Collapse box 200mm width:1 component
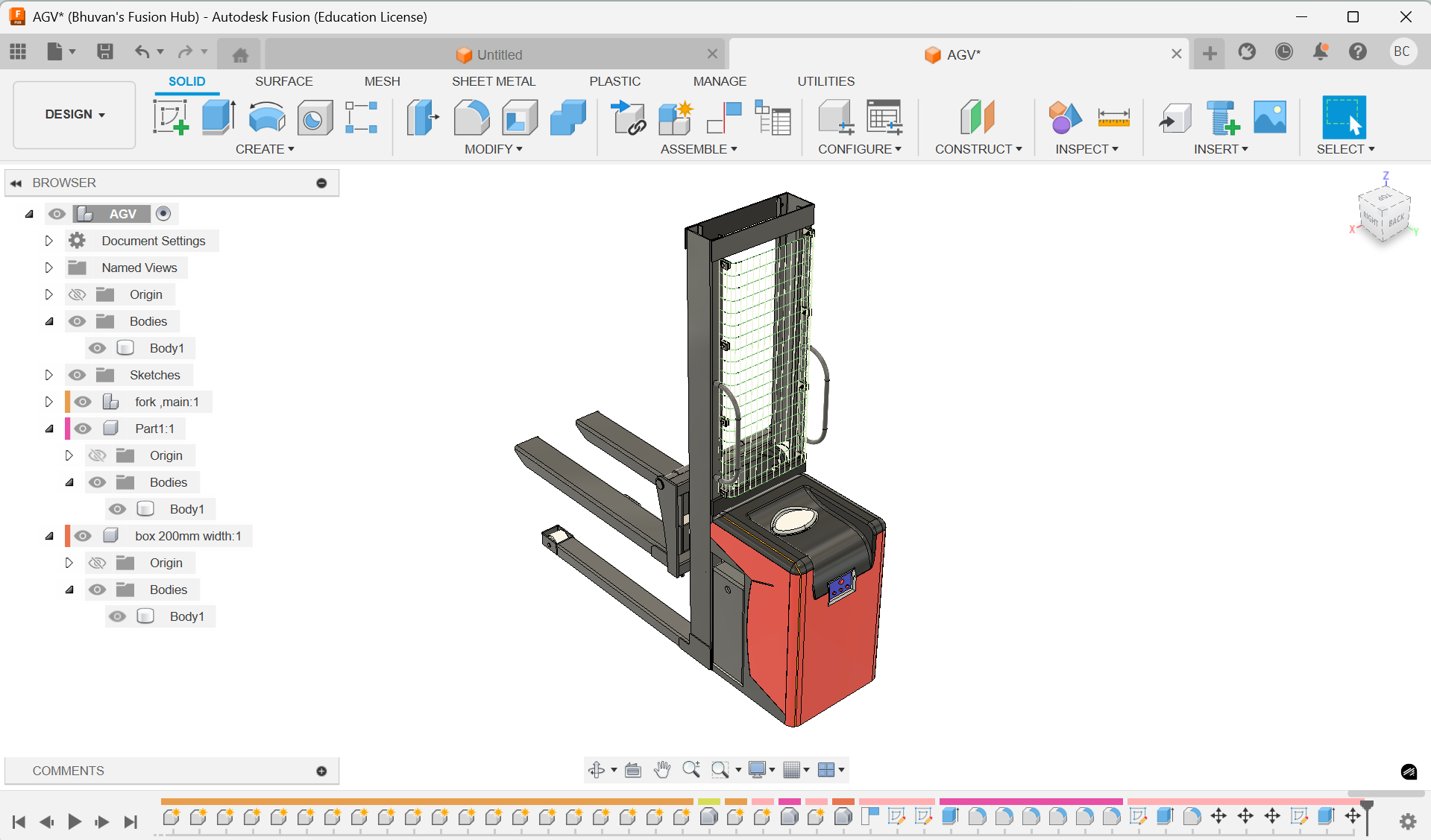This screenshot has height=840, width=1431. tap(49, 536)
